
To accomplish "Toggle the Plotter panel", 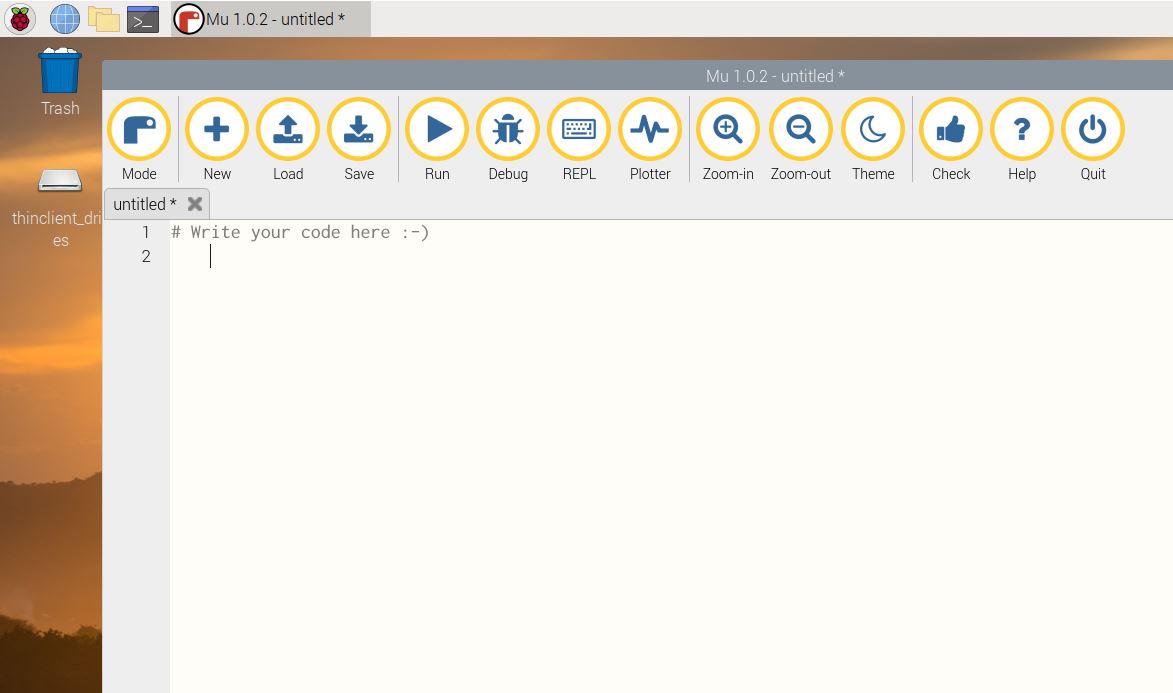I will [650, 130].
